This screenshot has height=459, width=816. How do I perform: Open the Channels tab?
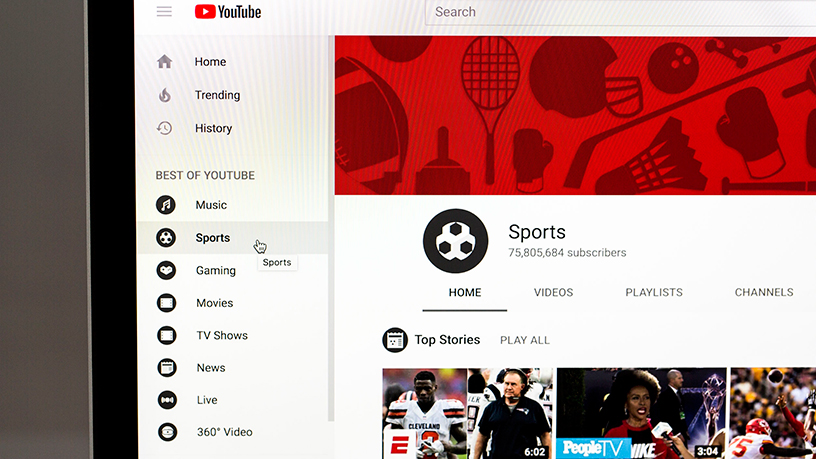coord(764,293)
